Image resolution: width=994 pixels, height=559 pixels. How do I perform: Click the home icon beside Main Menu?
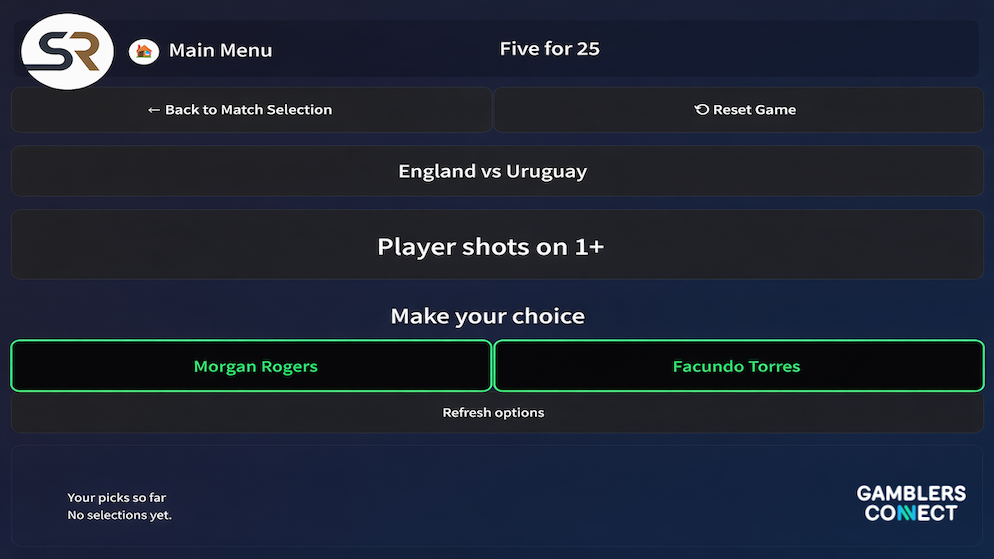[x=144, y=50]
